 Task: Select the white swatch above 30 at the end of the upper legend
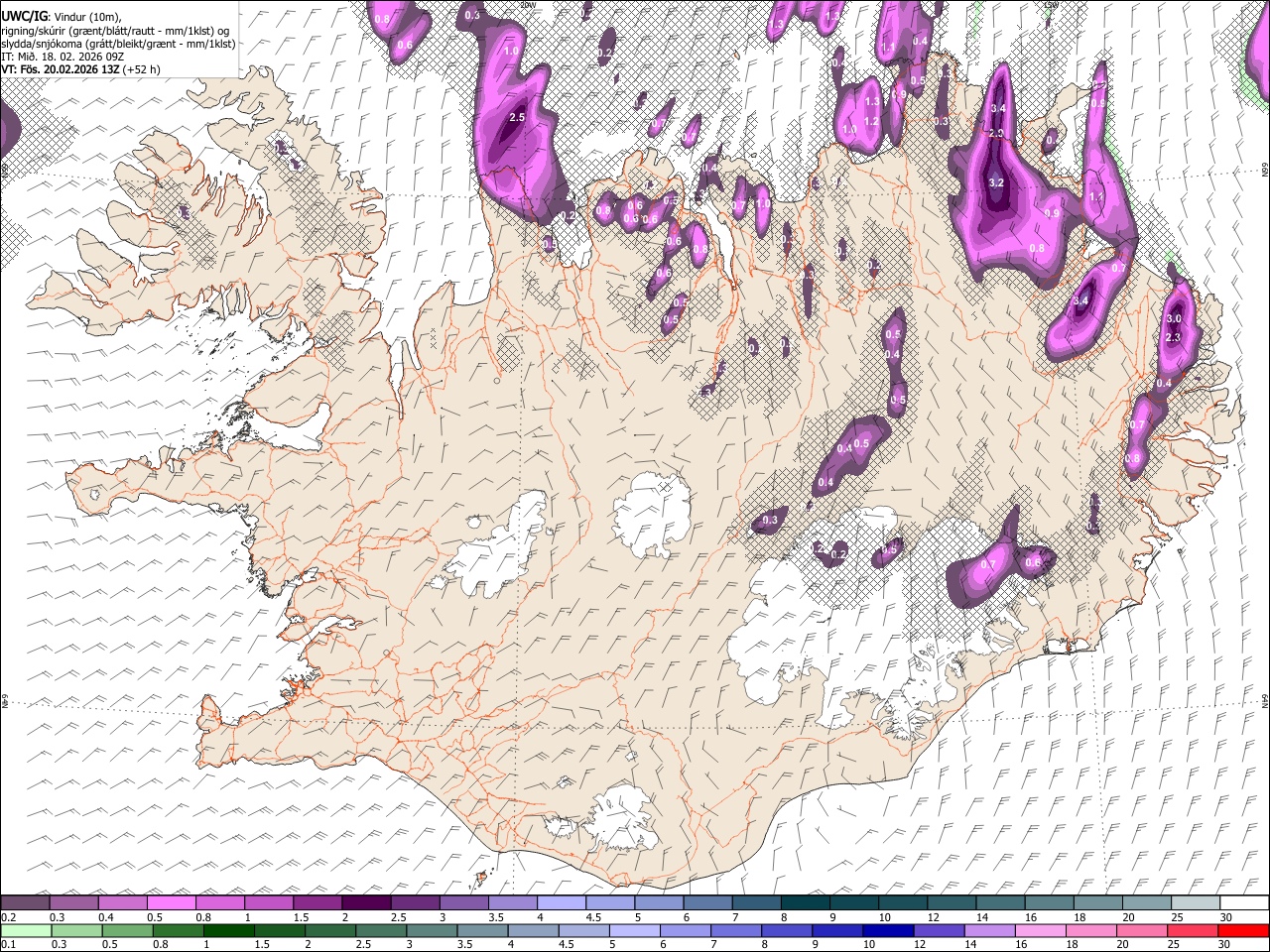tap(1243, 902)
